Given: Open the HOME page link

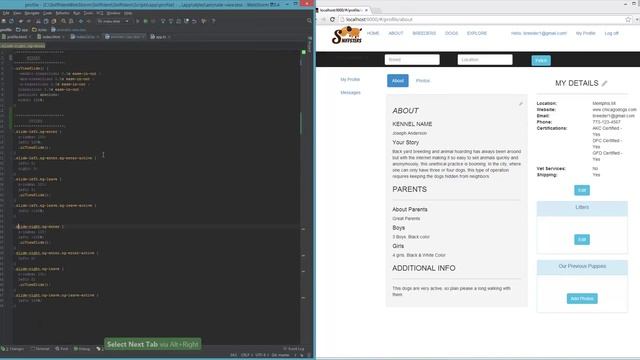Looking at the screenshot, I should [373, 33].
